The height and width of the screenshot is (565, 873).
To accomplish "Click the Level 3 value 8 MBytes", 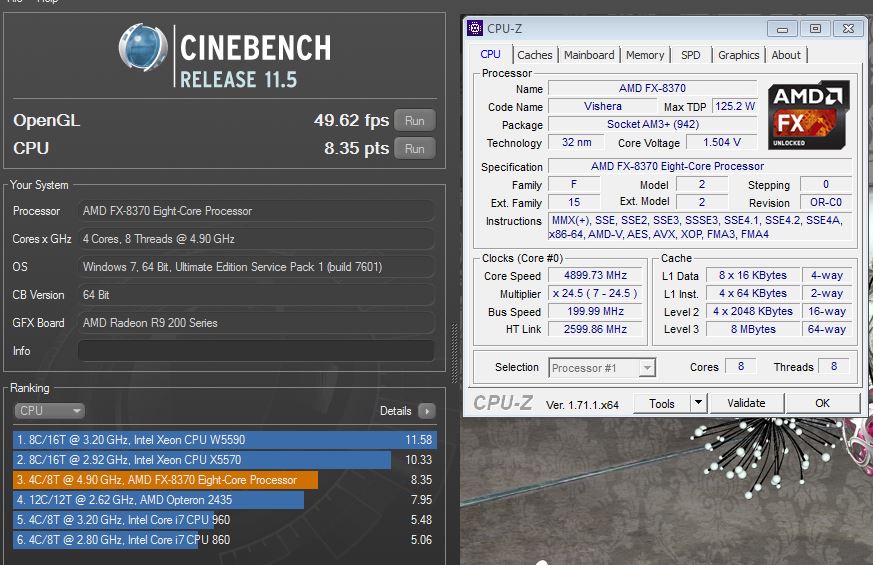I will (753, 329).
